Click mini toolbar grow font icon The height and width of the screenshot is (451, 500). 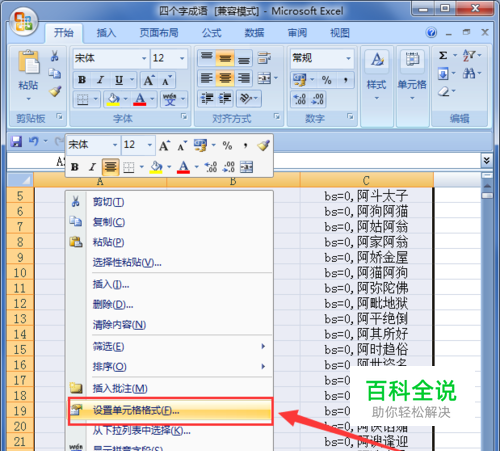tap(164, 146)
